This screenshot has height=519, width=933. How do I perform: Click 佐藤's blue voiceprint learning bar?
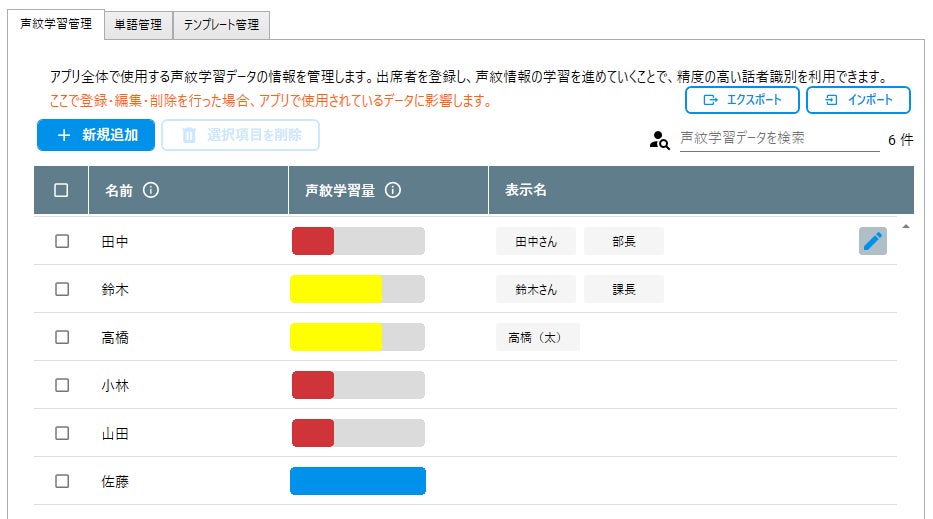click(x=357, y=481)
